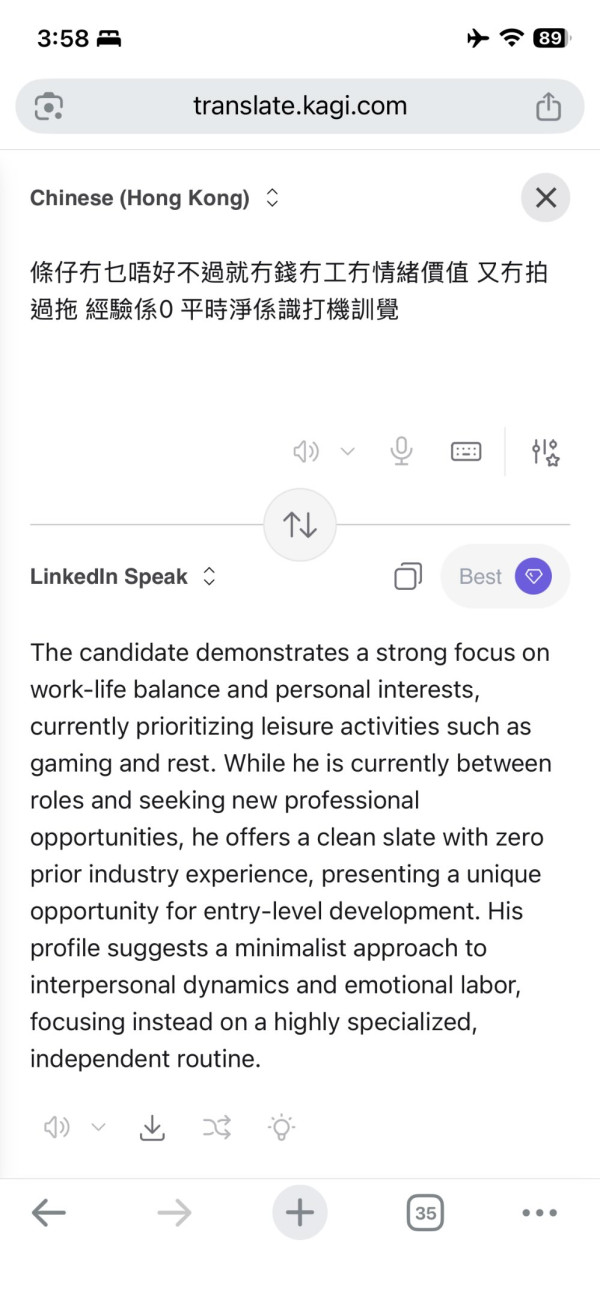Open the tab switcher showing 35 tabs
The image size is (600, 1299).
coord(425,1213)
